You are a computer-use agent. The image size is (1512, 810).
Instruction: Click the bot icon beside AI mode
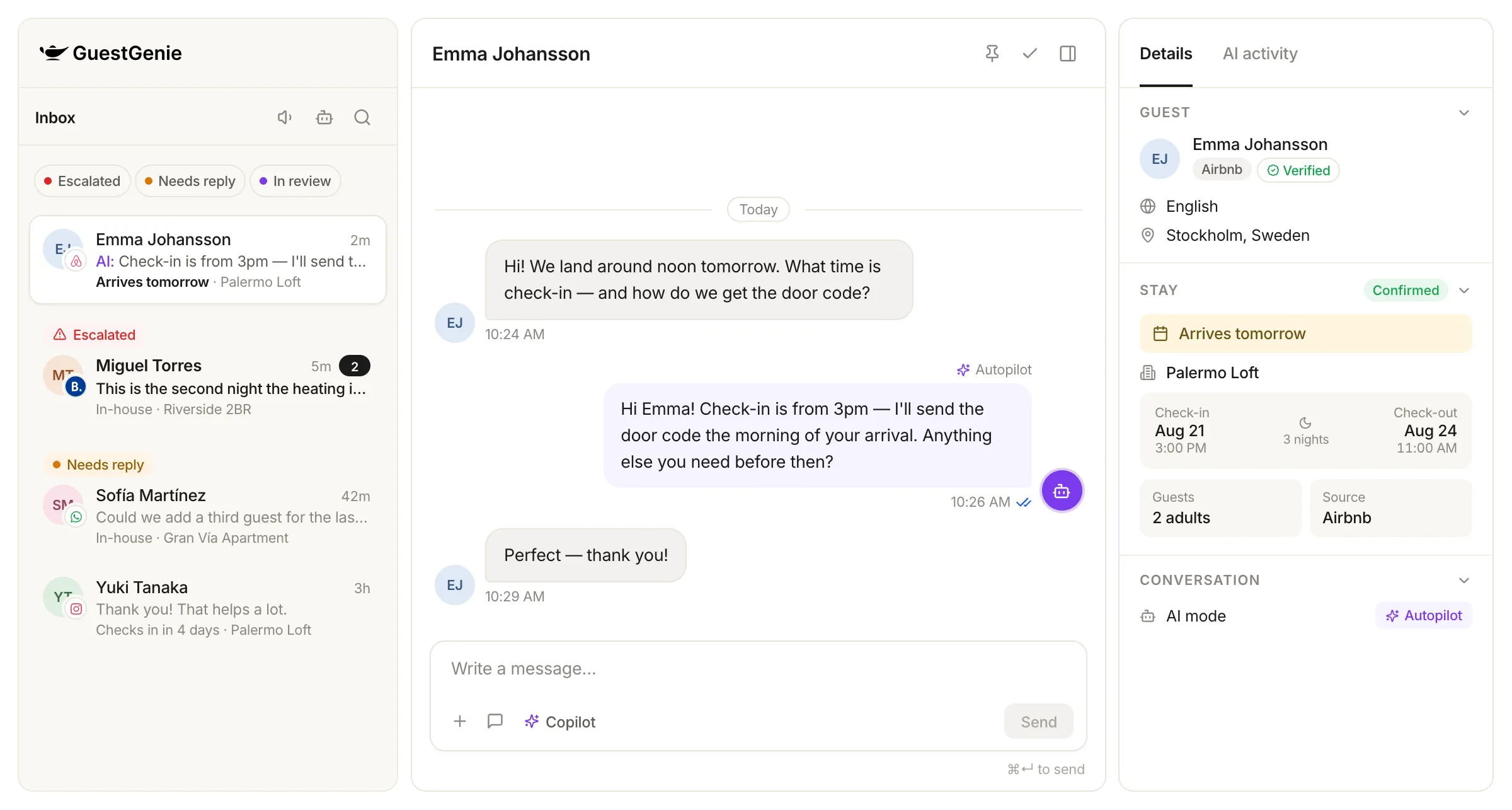1148,616
